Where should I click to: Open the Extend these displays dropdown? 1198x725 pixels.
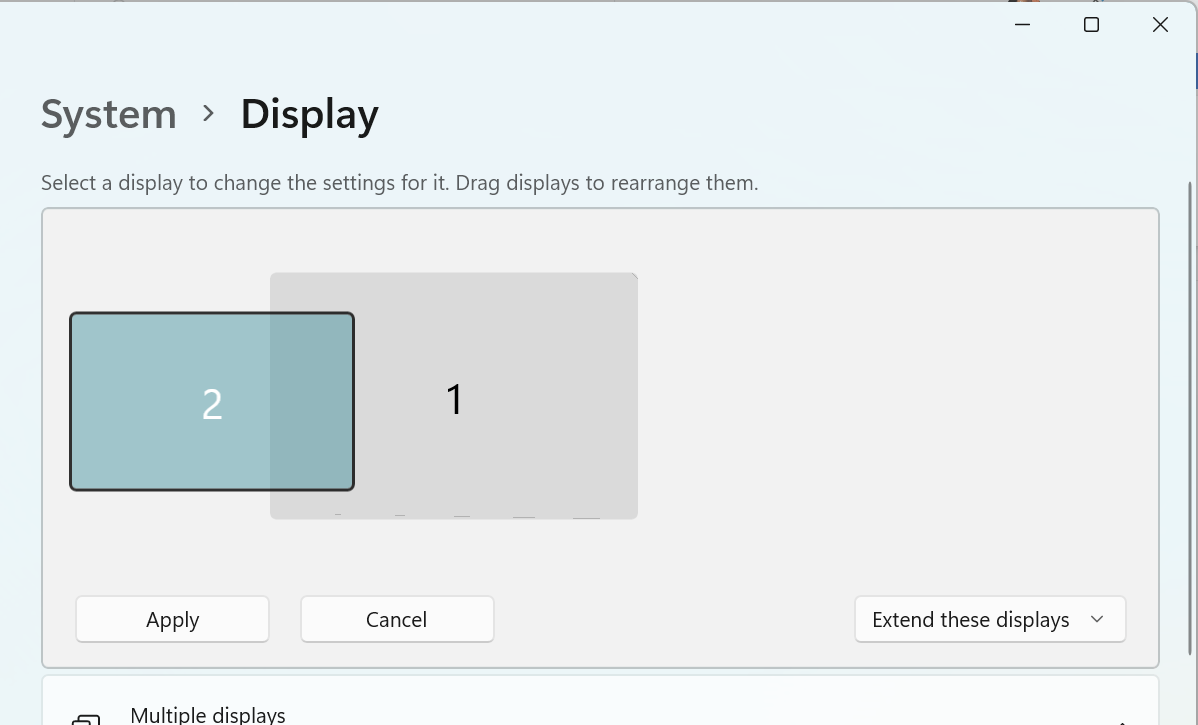pyautogui.click(x=989, y=620)
